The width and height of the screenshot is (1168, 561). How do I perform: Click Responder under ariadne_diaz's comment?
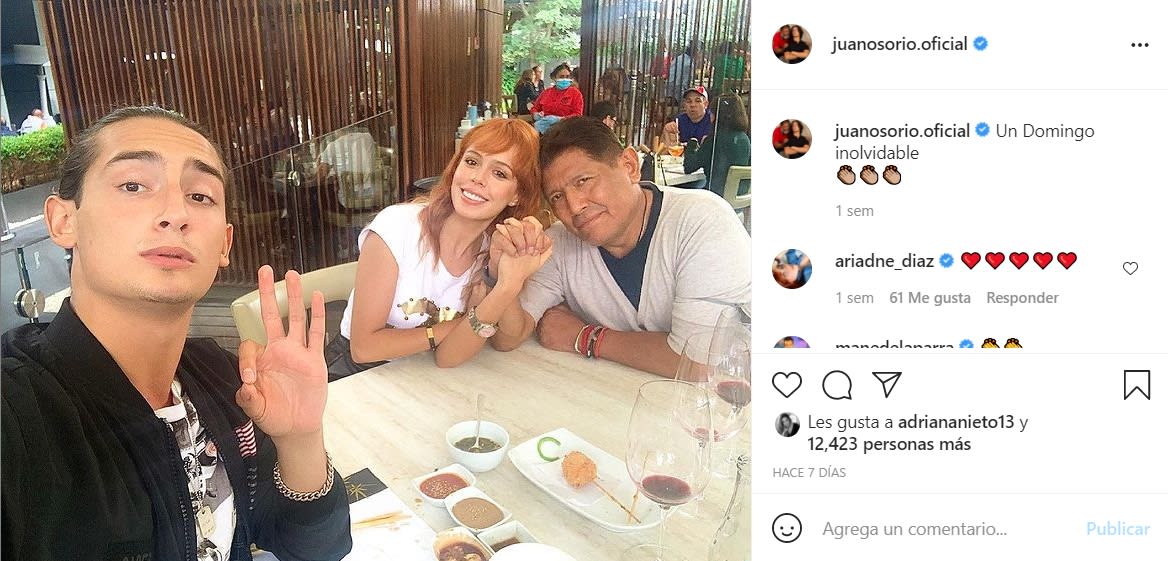1022,298
